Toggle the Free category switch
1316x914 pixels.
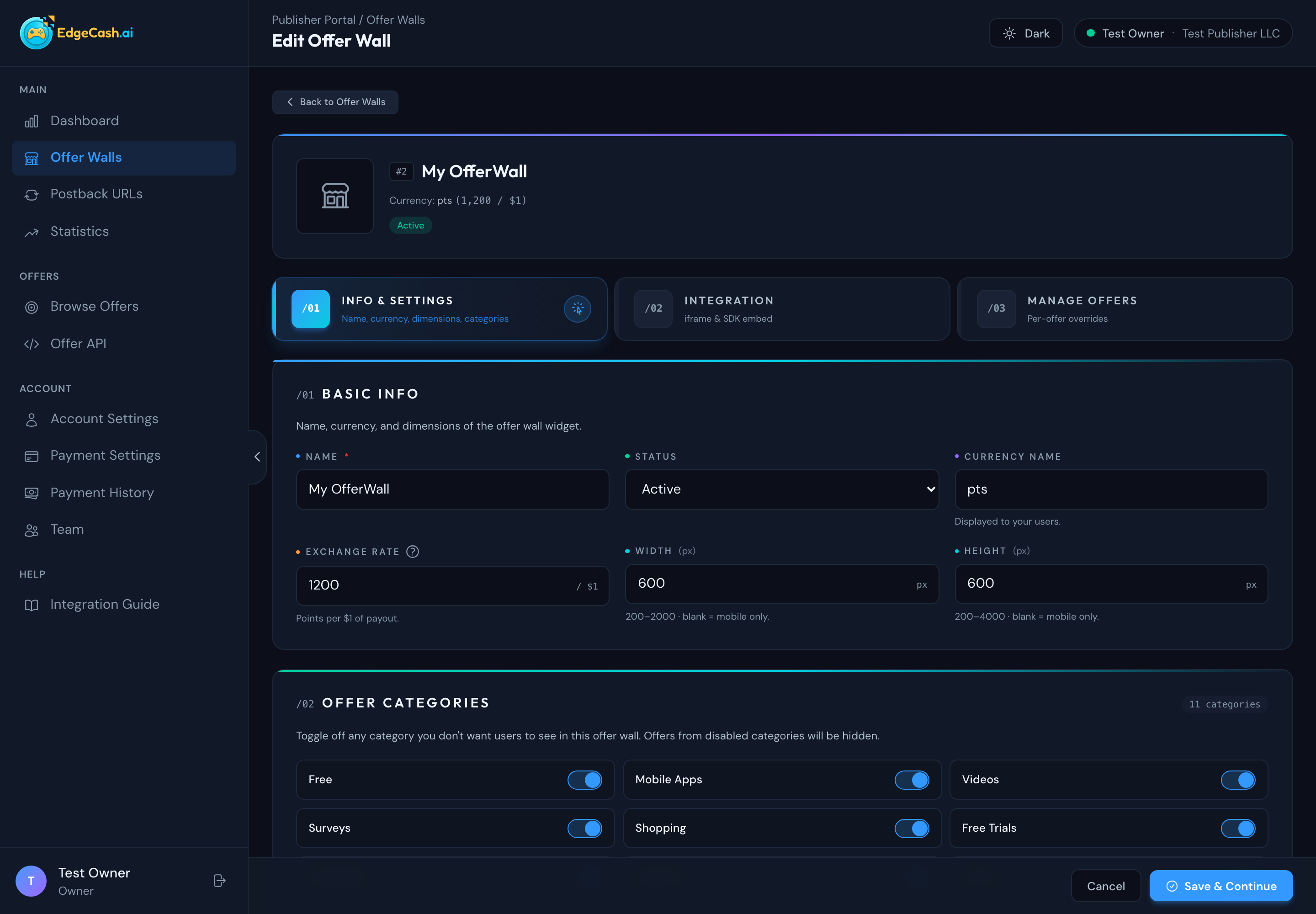coord(585,780)
